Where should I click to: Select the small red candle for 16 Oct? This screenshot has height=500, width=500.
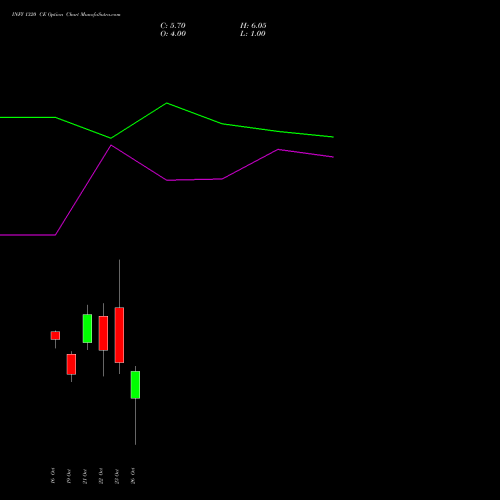pos(55,335)
